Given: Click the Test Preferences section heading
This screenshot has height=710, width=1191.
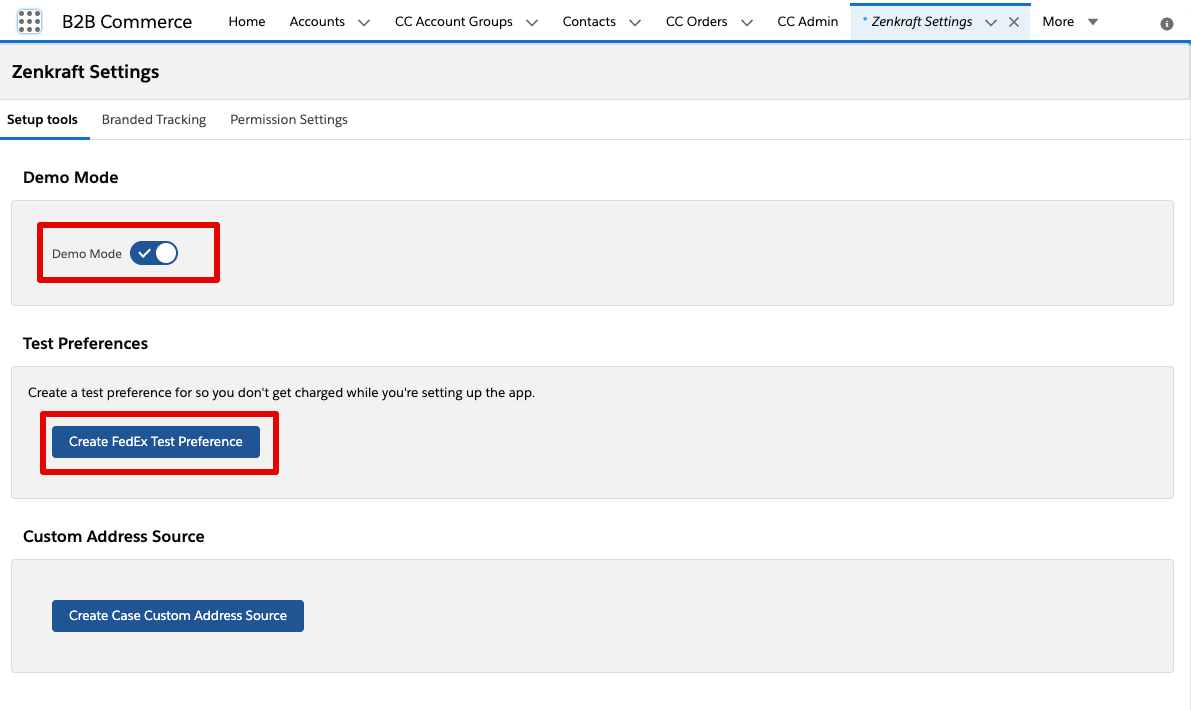Looking at the screenshot, I should coord(85,343).
